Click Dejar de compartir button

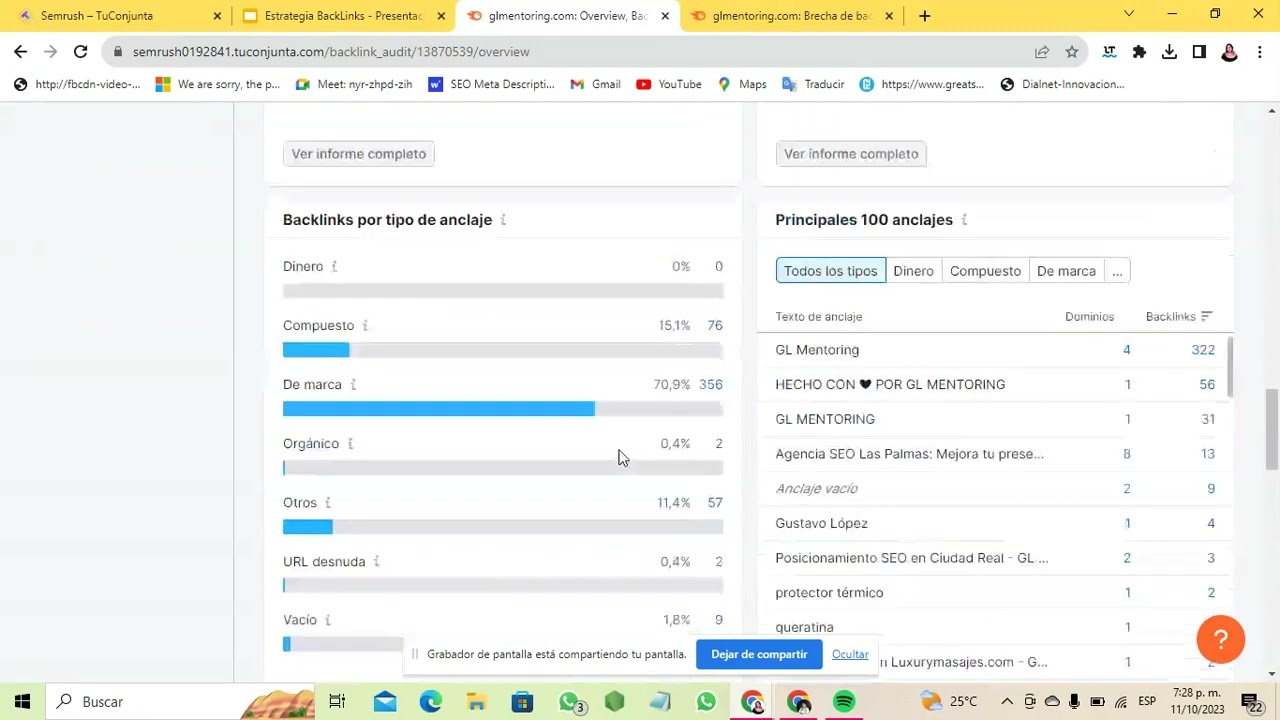(759, 655)
